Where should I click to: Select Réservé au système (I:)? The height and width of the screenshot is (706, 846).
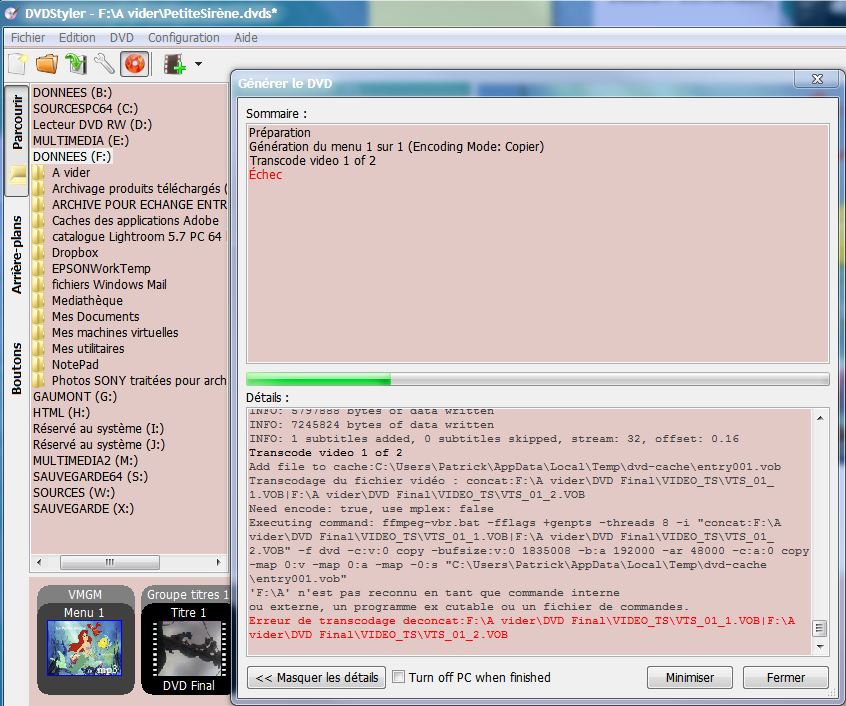tap(98, 429)
